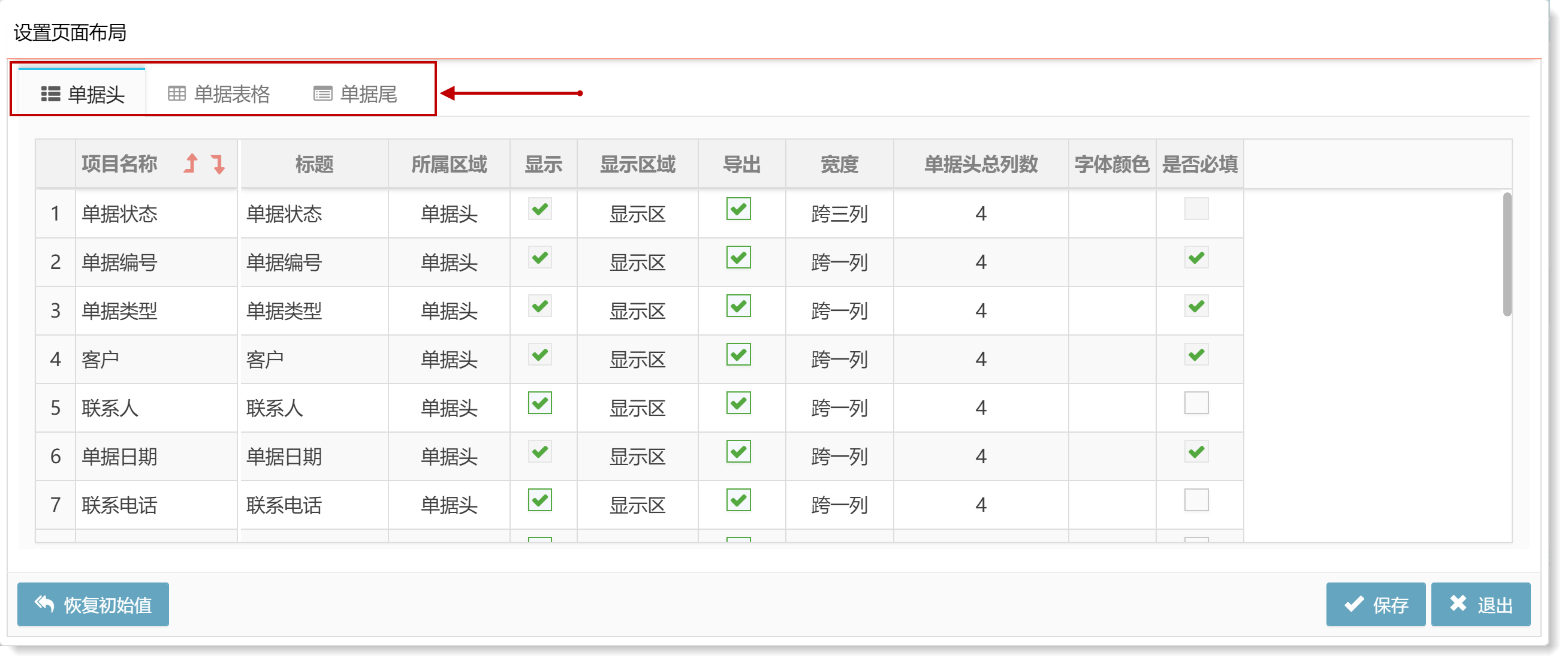
Task: Click 字体颜色 cell of 单据类型 row
Action: tap(1112, 311)
